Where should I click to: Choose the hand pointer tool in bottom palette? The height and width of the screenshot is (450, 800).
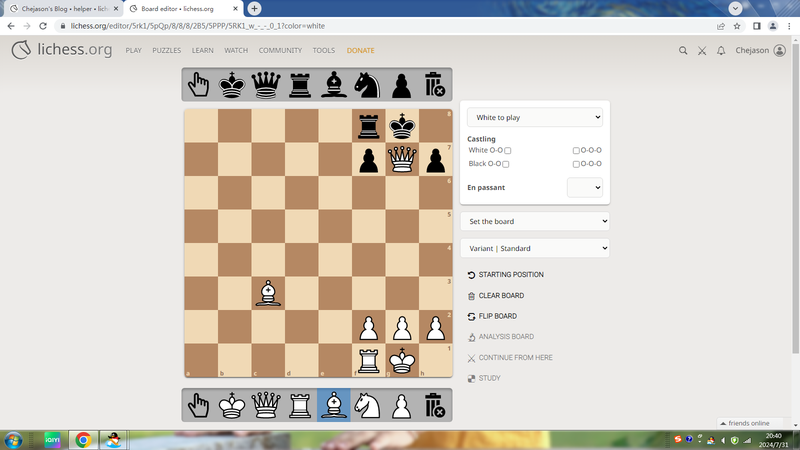point(199,405)
